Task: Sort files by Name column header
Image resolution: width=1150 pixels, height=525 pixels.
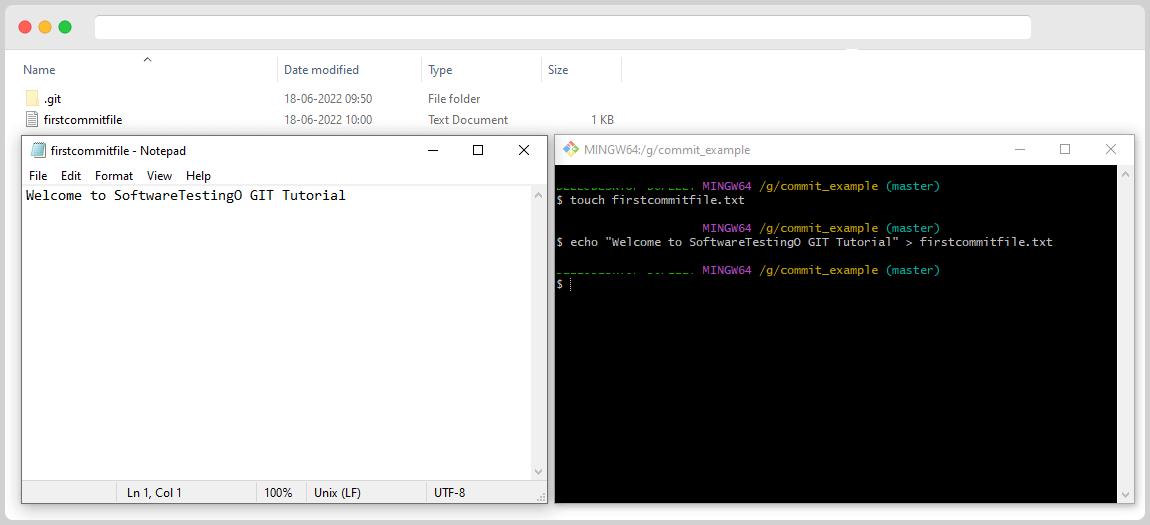Action: click(x=39, y=70)
